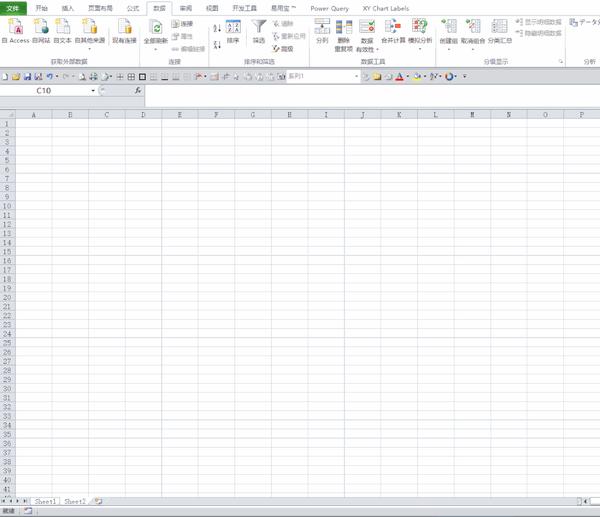
Task: Open the 分级显示 outline dialog launcher
Action: 561,61
